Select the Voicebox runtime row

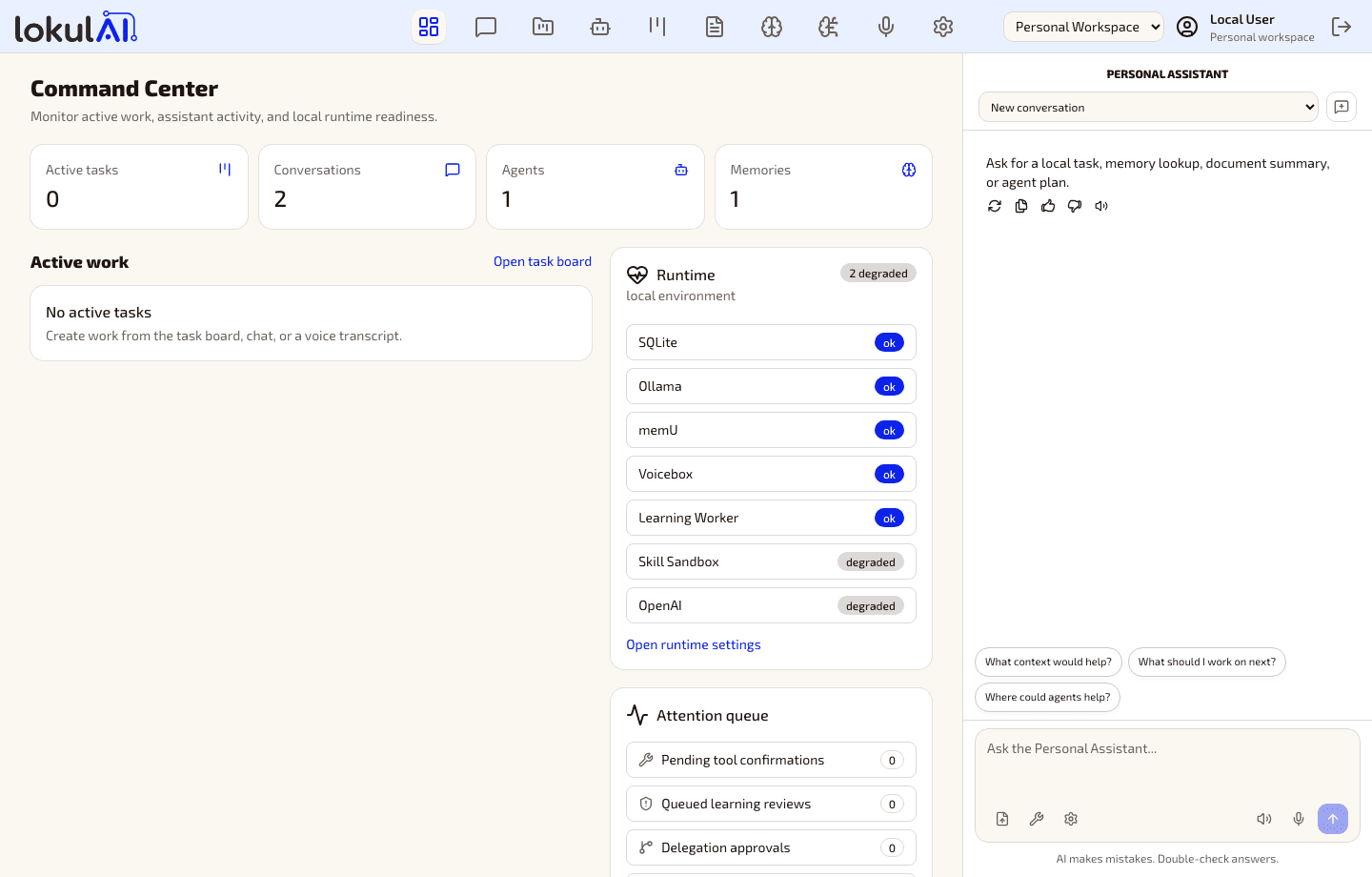pos(771,474)
